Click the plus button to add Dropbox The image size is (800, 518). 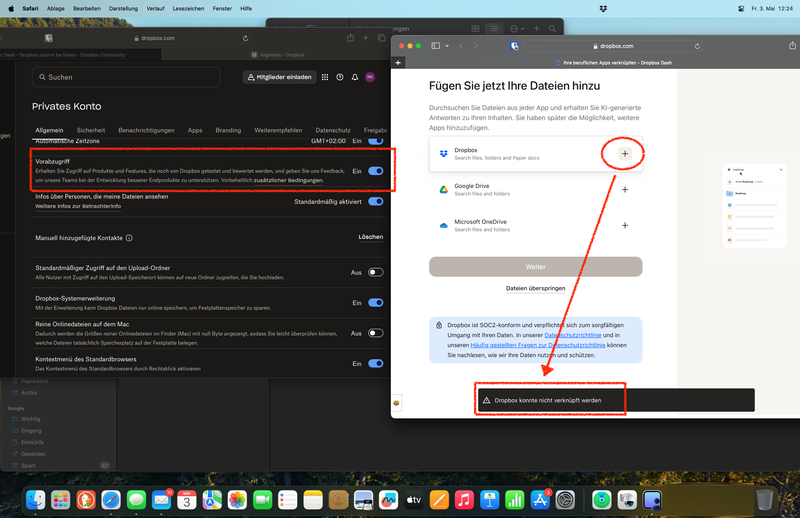click(624, 153)
